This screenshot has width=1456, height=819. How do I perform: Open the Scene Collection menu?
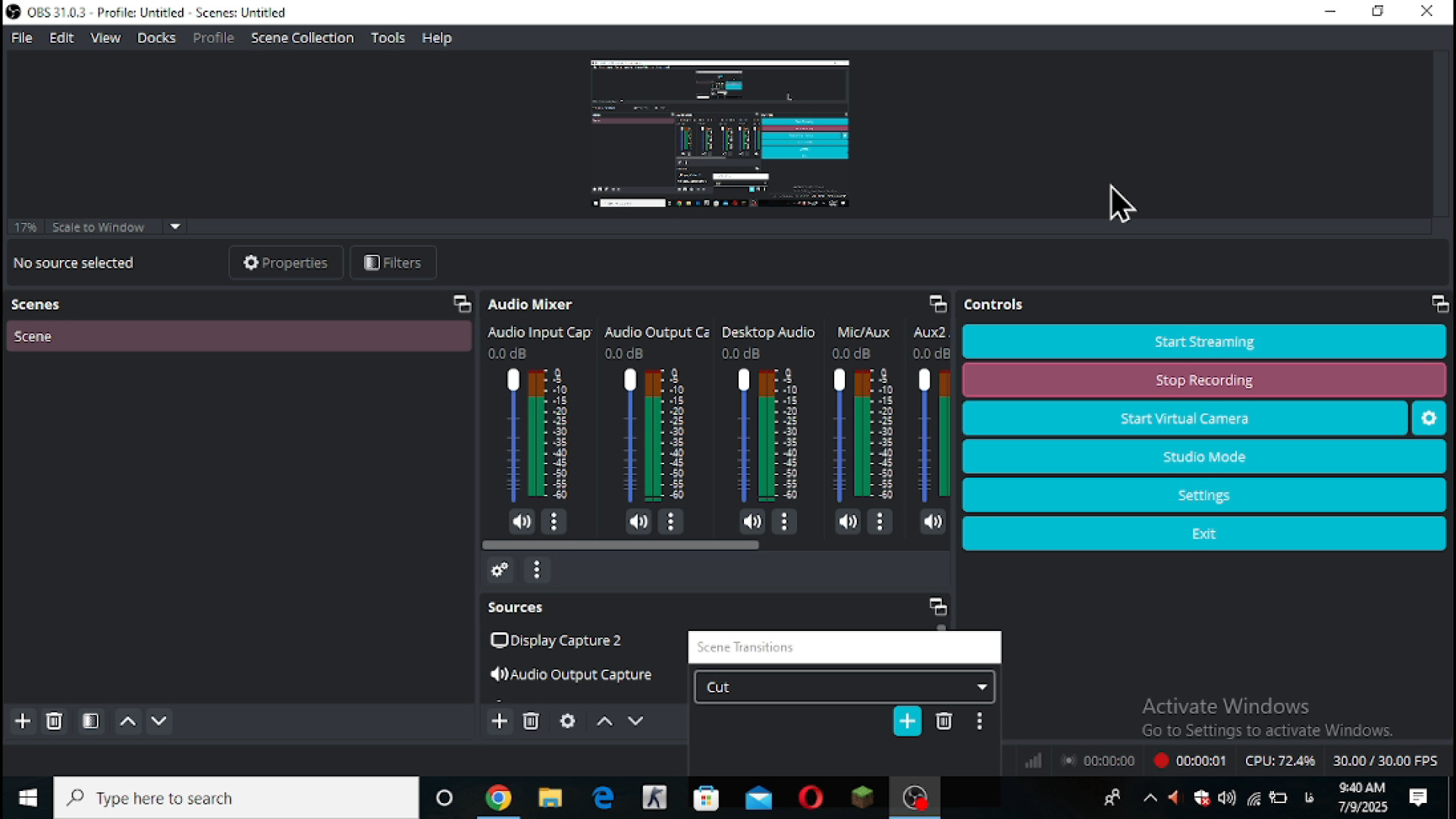(302, 37)
